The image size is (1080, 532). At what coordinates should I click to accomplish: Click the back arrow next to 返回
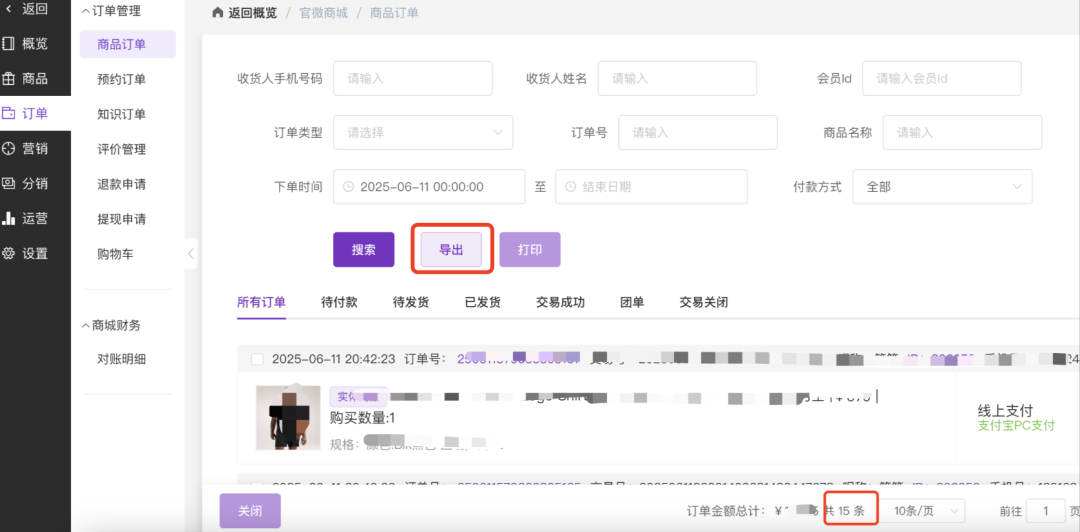[9, 9]
